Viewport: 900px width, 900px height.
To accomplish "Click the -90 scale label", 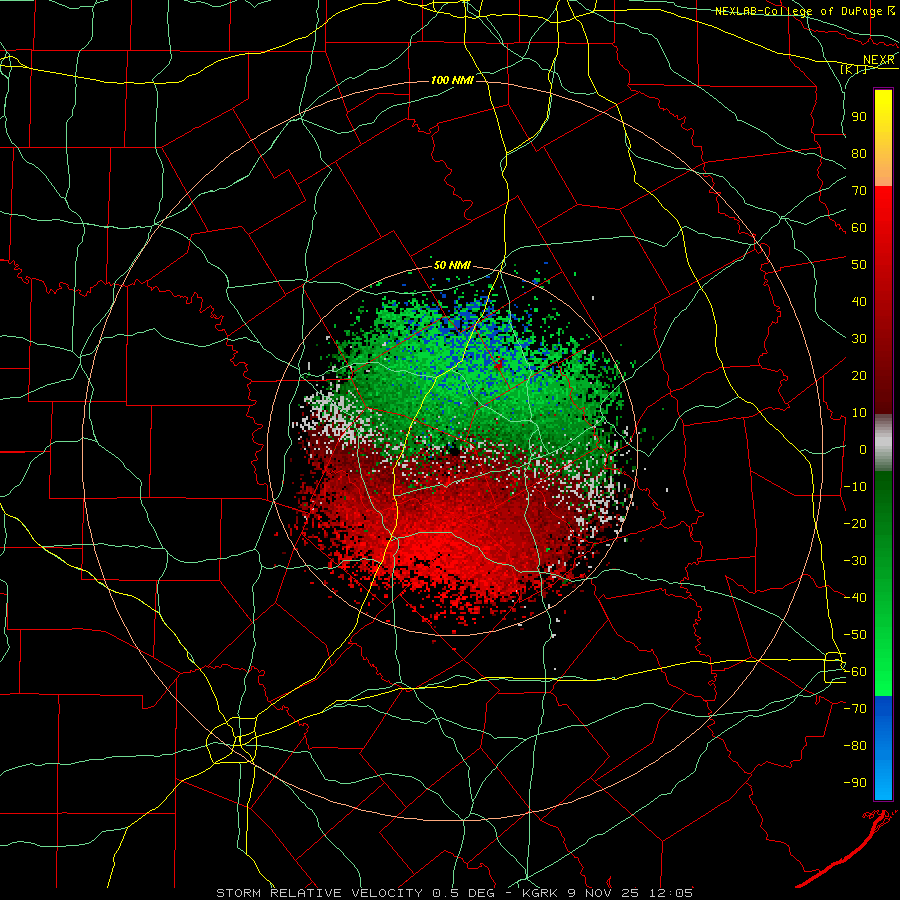I will [x=855, y=783].
